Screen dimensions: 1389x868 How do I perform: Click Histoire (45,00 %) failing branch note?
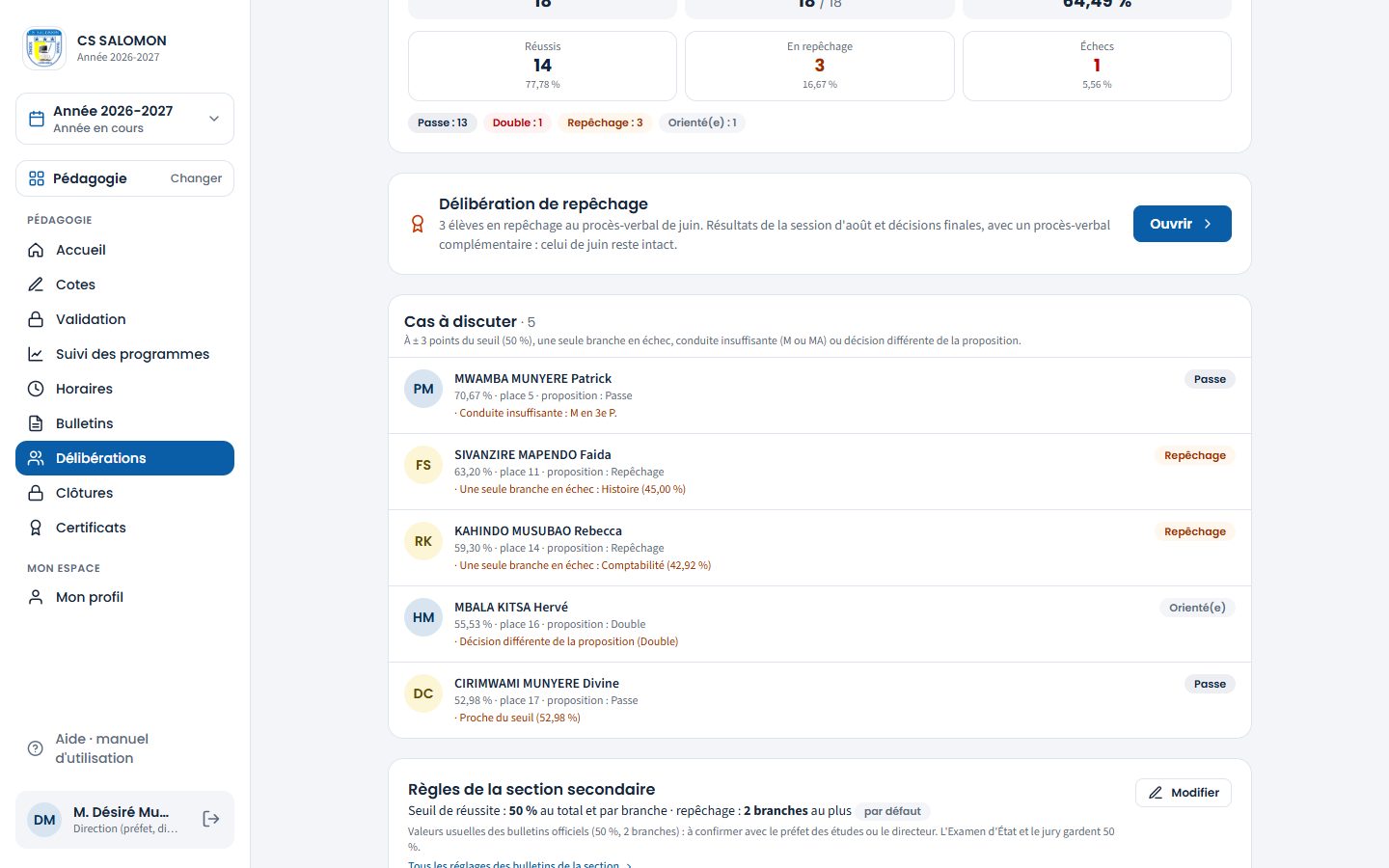pos(643,489)
